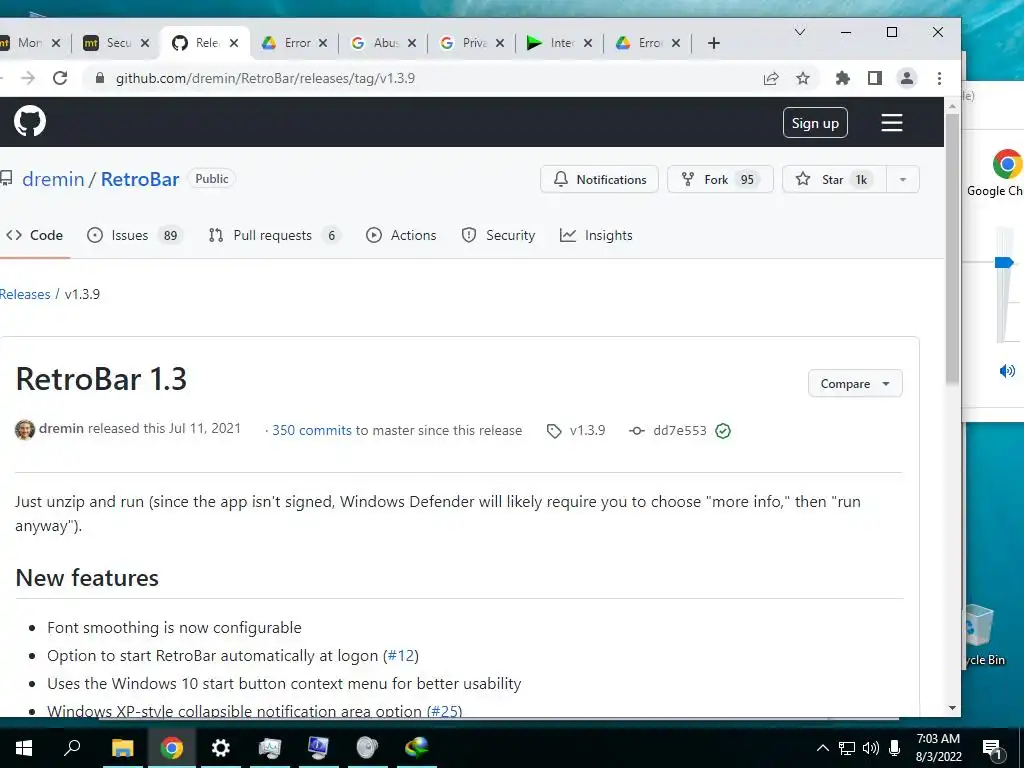Open the Insights tab
This screenshot has height=768, width=1024.
click(x=596, y=235)
